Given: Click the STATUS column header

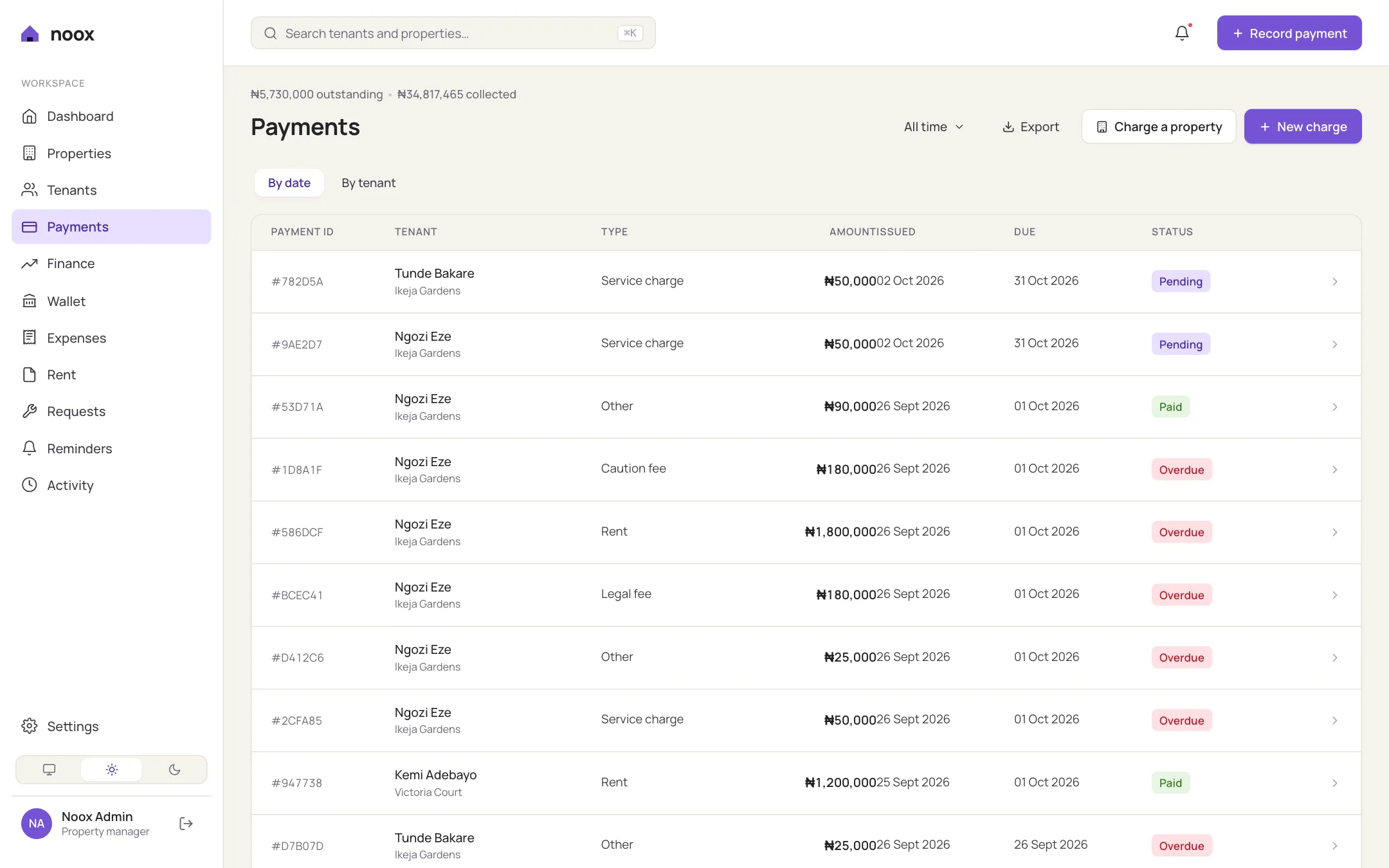Looking at the screenshot, I should (1172, 231).
